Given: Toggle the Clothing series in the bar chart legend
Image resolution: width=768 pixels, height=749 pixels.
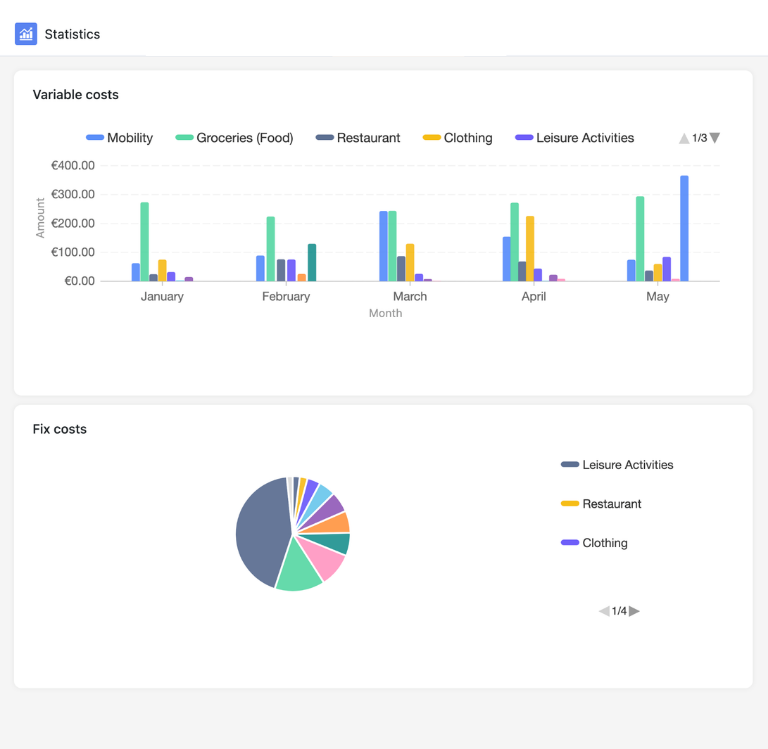Looking at the screenshot, I should [457, 138].
